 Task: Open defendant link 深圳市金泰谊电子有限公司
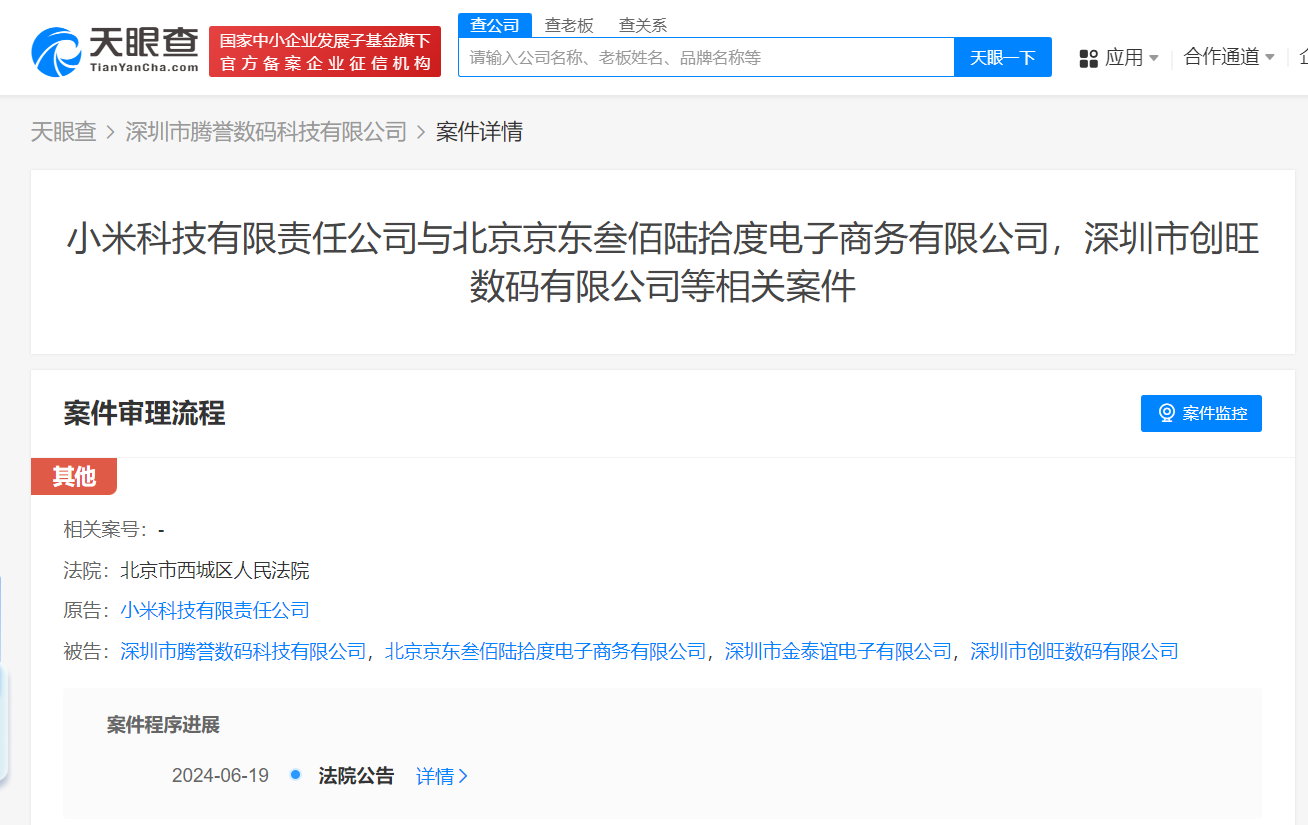click(x=837, y=651)
